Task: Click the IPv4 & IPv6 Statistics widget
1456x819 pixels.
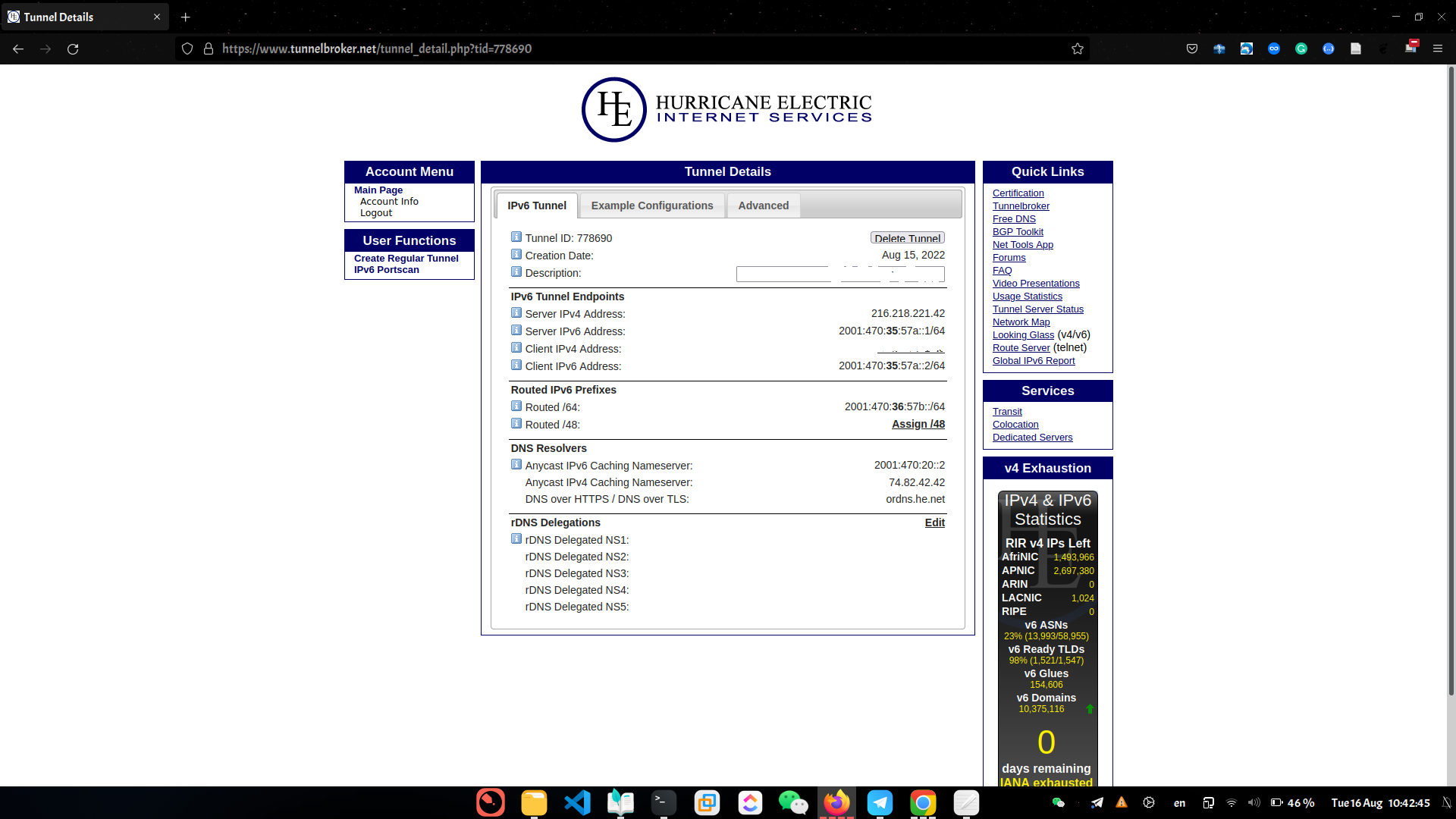Action: point(1047,639)
